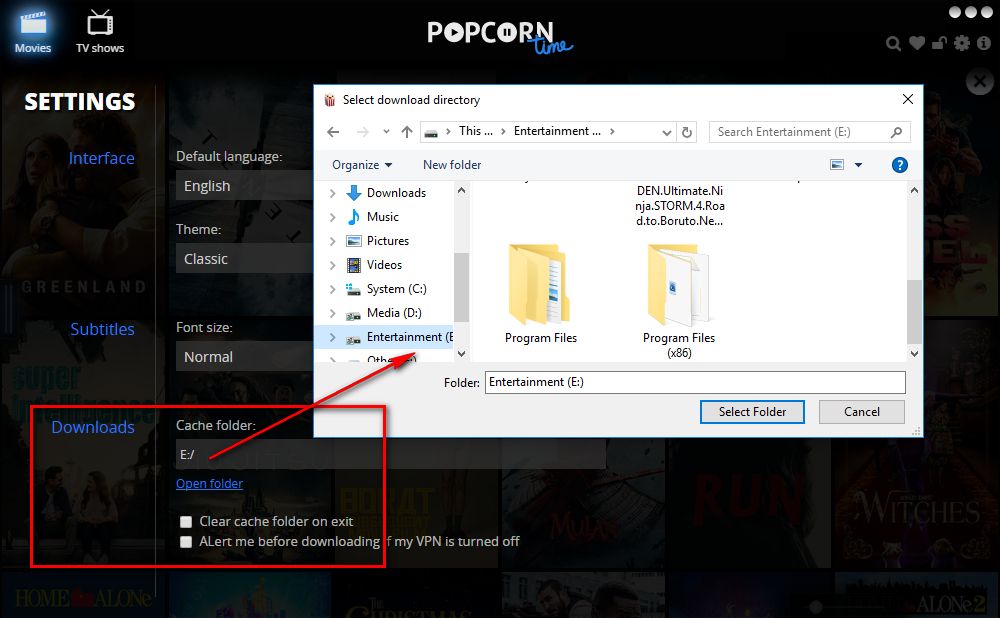Select Music in the navigation tree
The width and height of the screenshot is (1000, 618).
click(383, 217)
